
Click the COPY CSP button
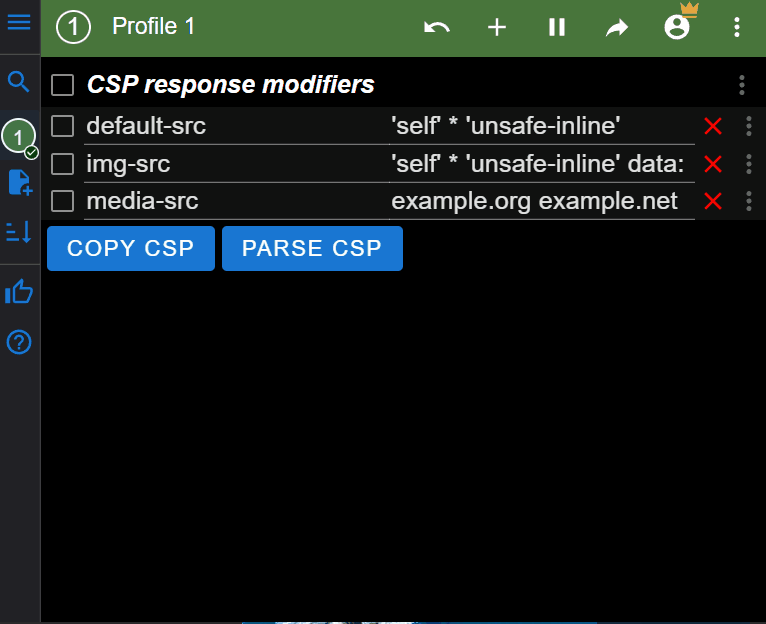point(131,248)
